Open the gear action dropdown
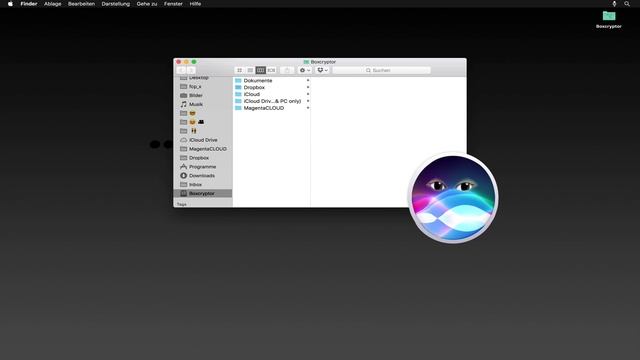This screenshot has width=640, height=360. 305,70
